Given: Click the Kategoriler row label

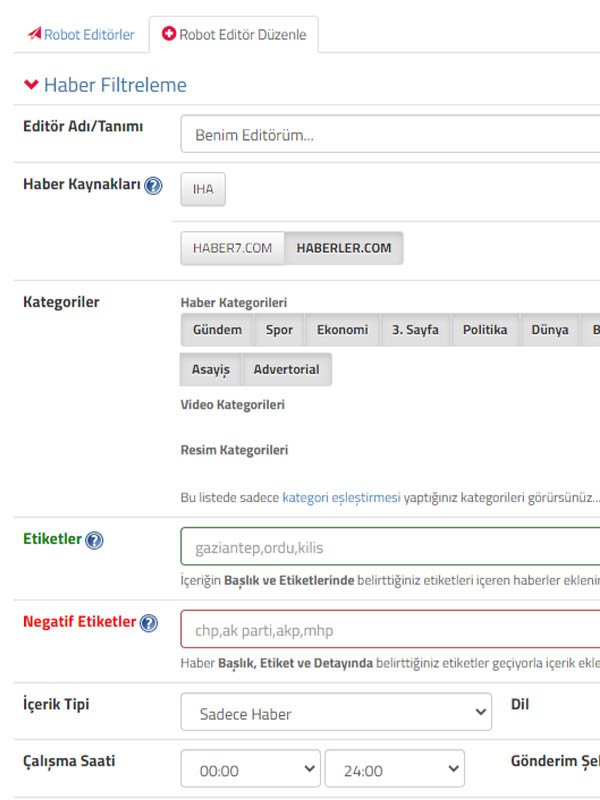Looking at the screenshot, I should click(61, 303).
